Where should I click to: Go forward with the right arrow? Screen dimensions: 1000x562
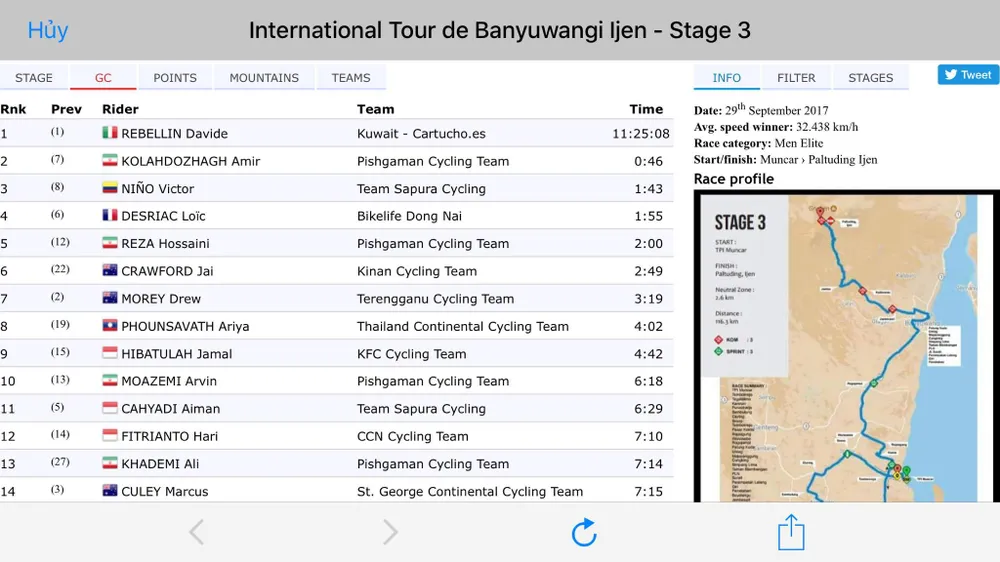tap(390, 532)
